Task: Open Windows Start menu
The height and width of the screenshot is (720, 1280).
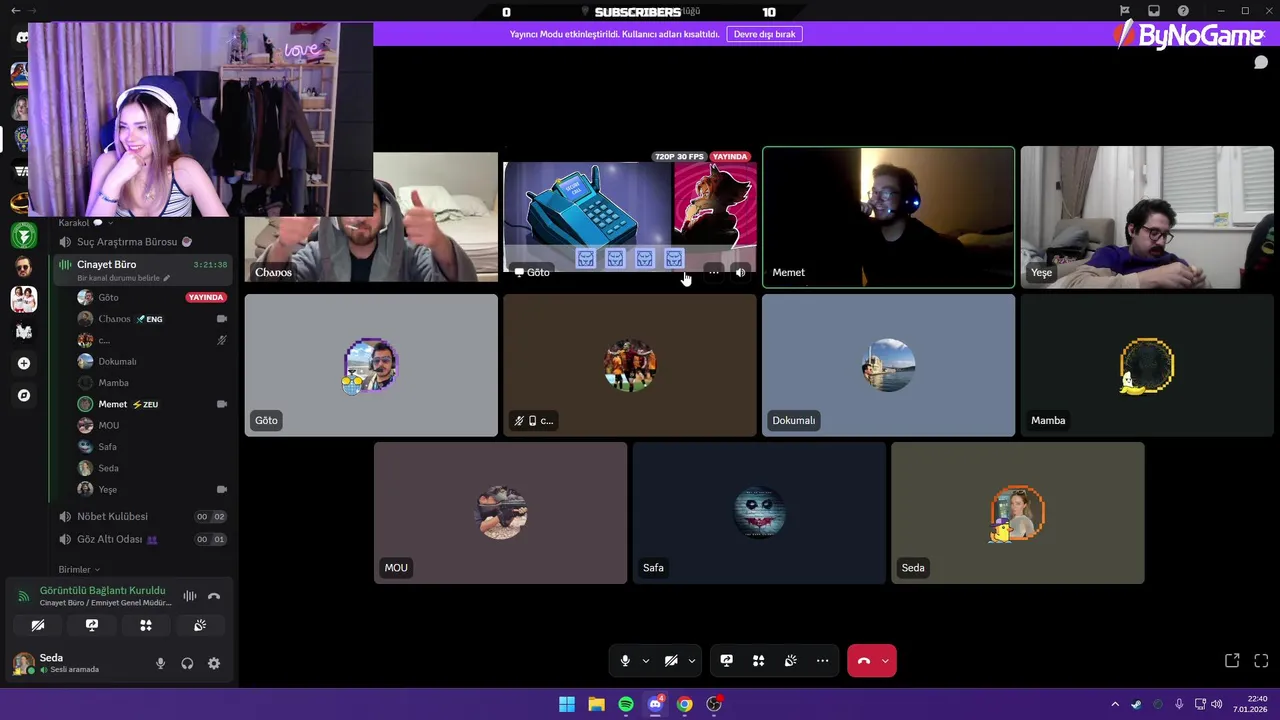Action: (567, 704)
